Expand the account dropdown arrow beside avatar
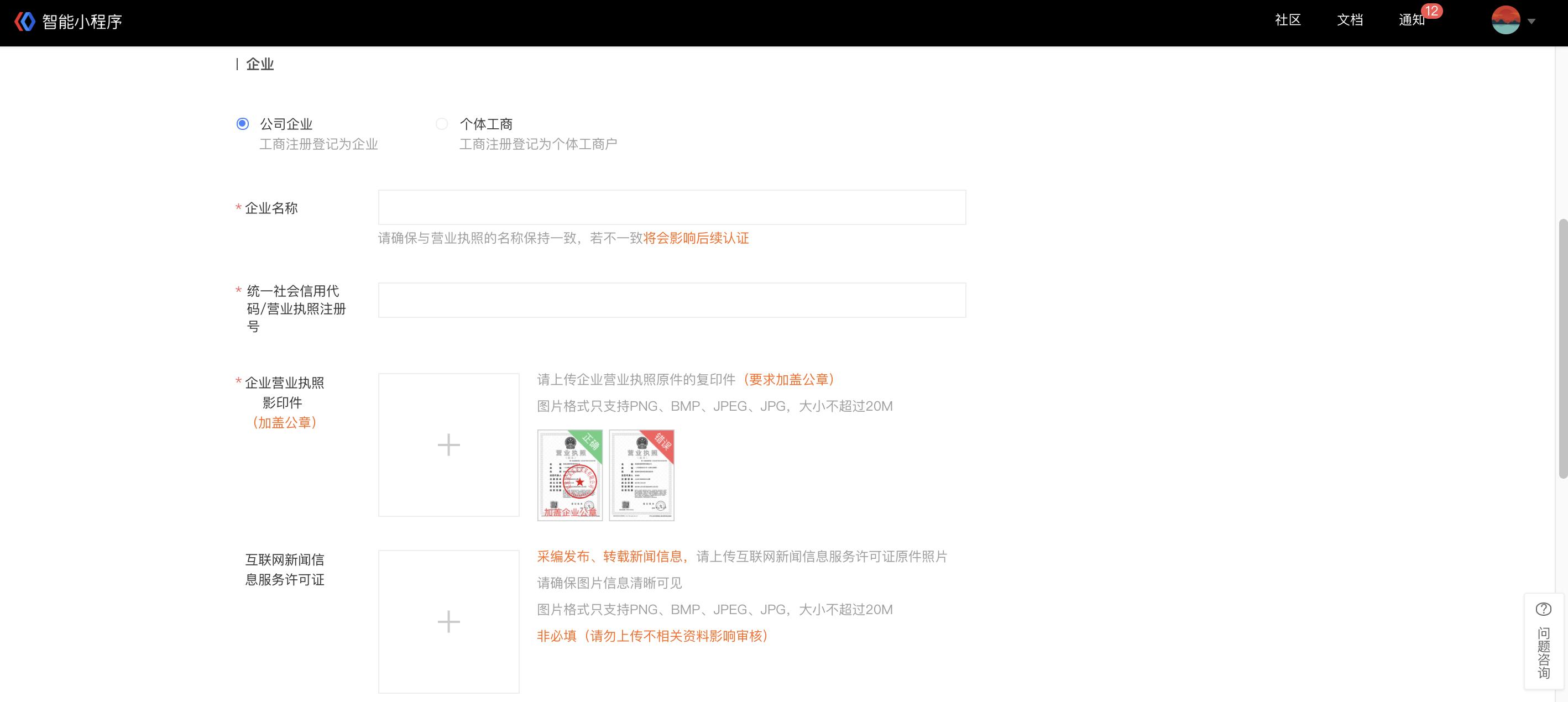This screenshot has width=1568, height=702. pos(1533,22)
